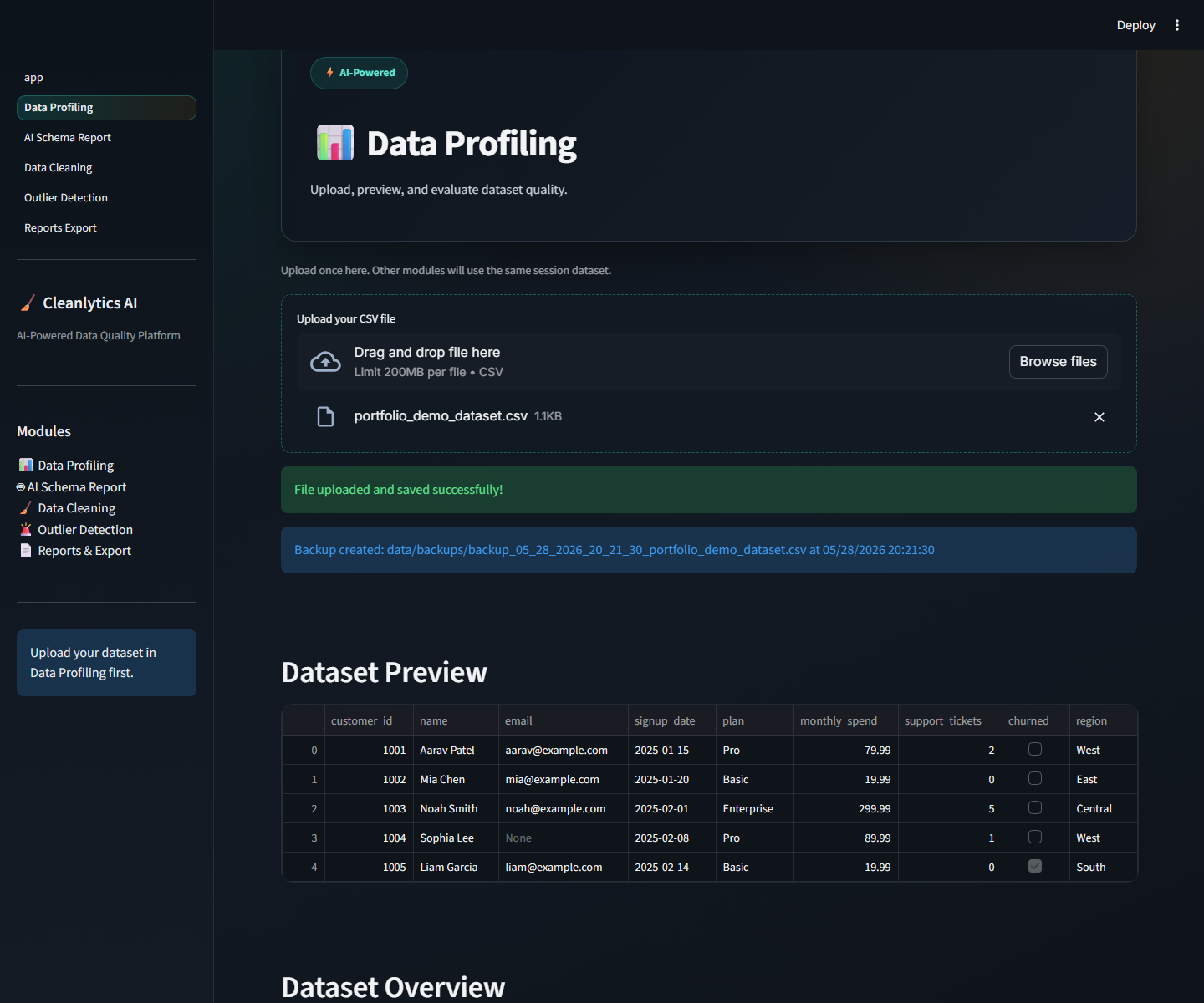Remove the uploaded portfolio_demo_dataset.csv file
1204x1003 pixels.
(1099, 417)
